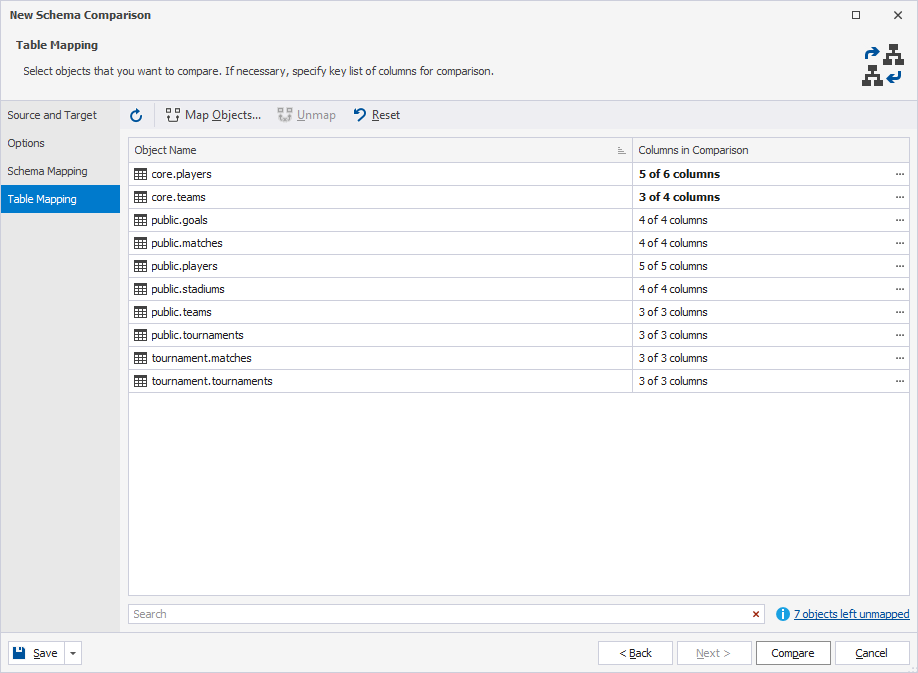Click the table icon for public.stadiums

(141, 289)
